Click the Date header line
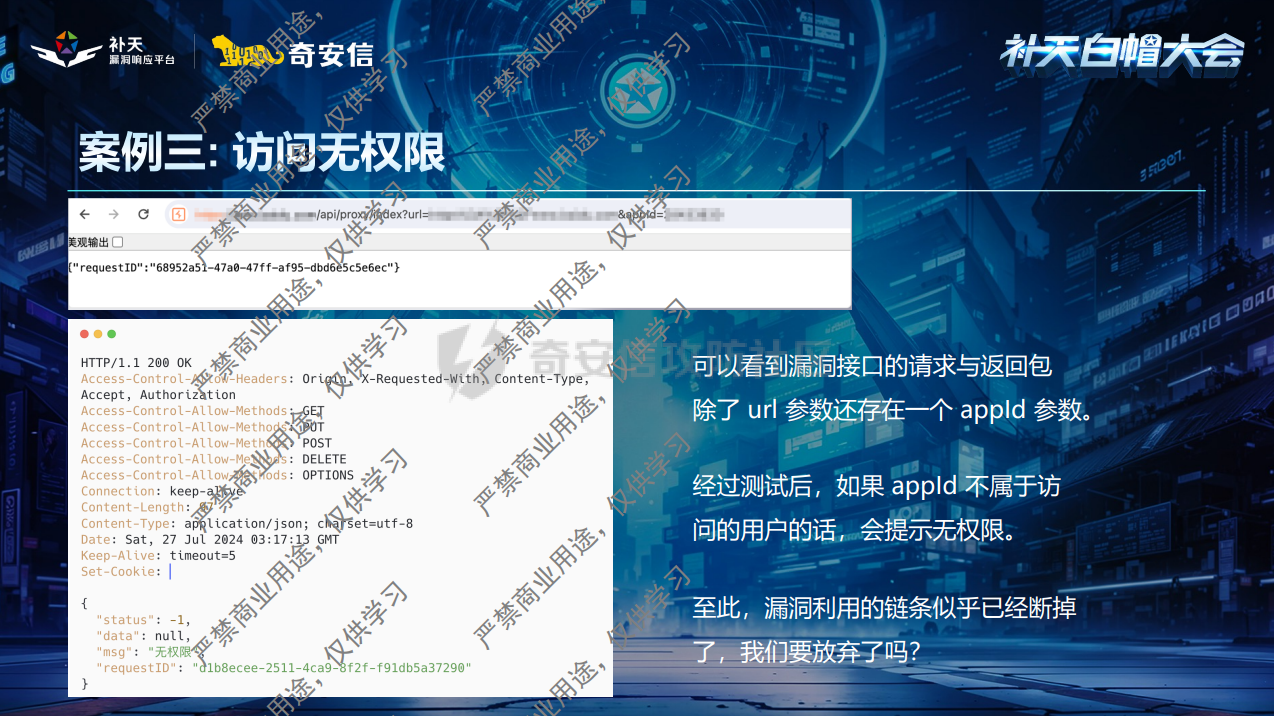1274x716 pixels. pyautogui.click(x=210, y=539)
